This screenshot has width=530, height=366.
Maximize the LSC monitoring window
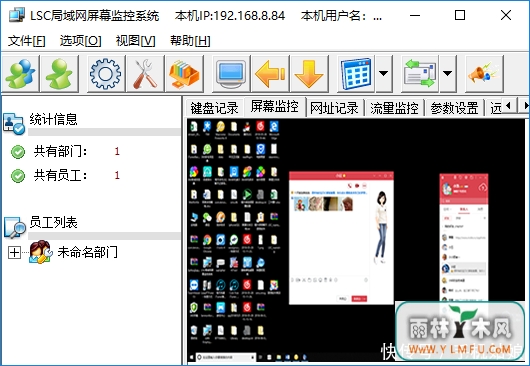(460, 15)
